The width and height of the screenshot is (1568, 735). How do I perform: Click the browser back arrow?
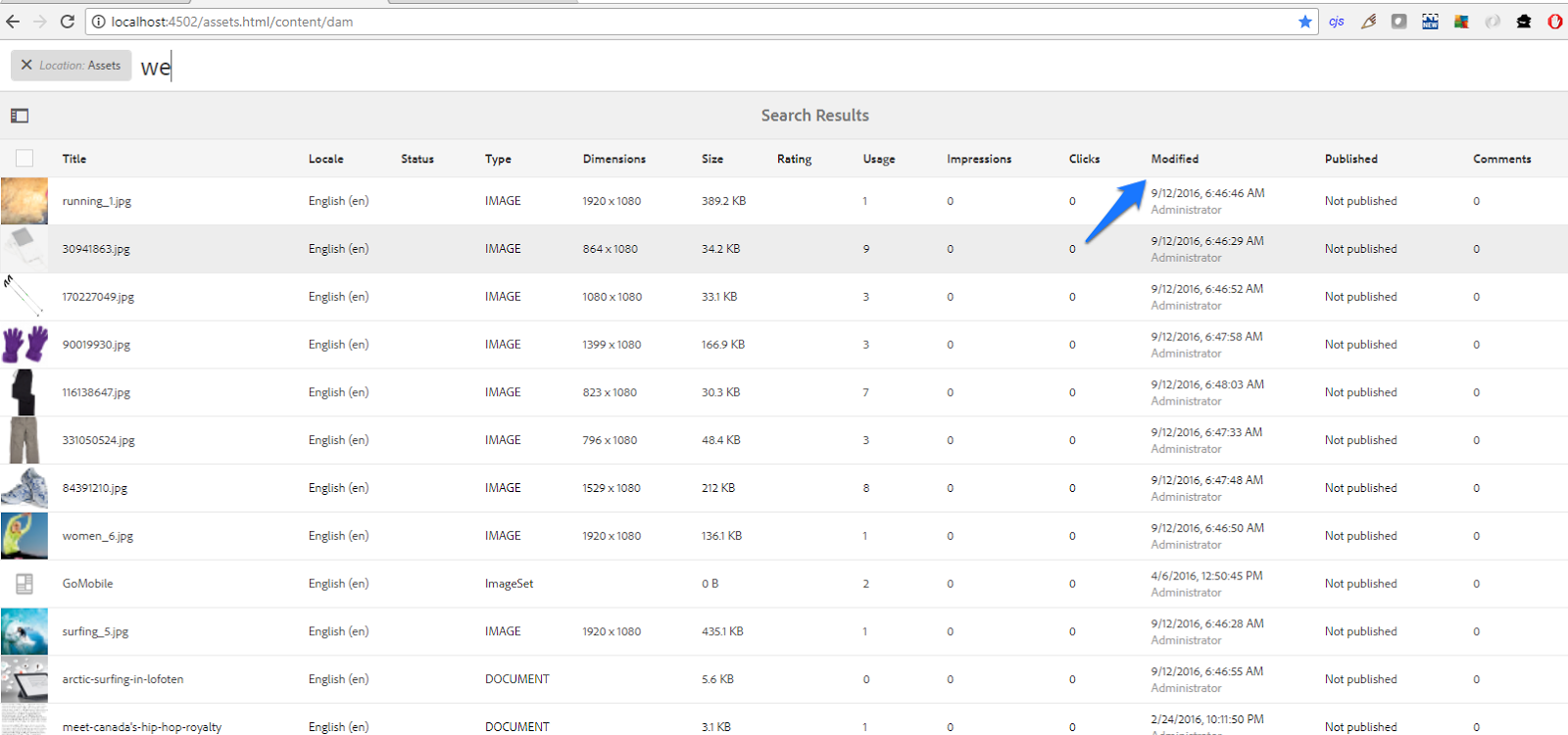pos(13,22)
